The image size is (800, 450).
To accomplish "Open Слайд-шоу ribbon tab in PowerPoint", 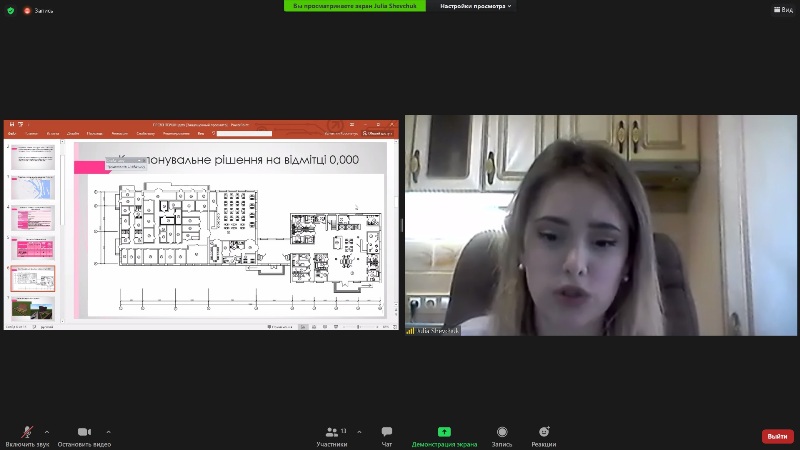I will [145, 134].
